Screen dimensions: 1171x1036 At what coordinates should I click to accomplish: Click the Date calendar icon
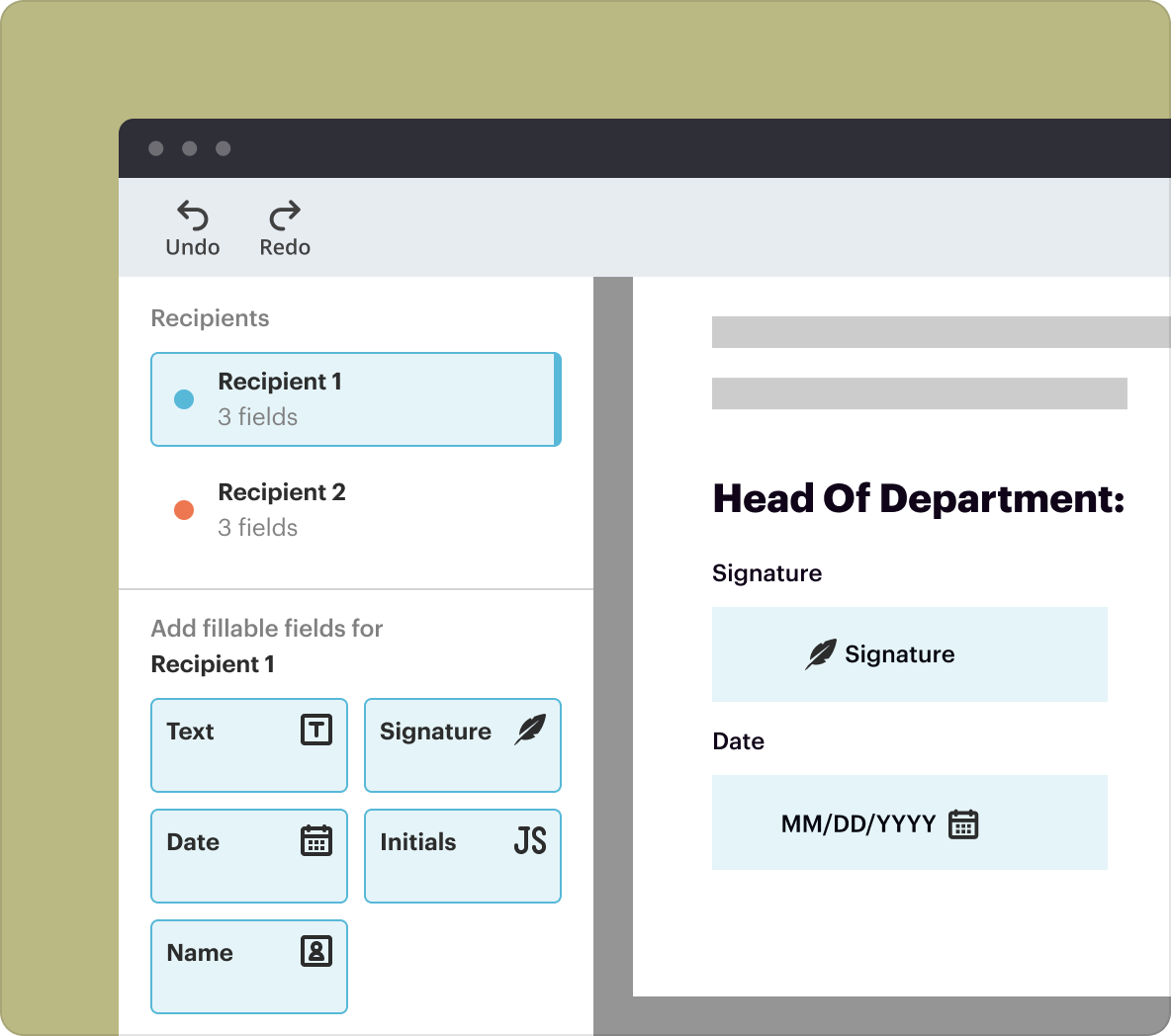click(x=318, y=842)
